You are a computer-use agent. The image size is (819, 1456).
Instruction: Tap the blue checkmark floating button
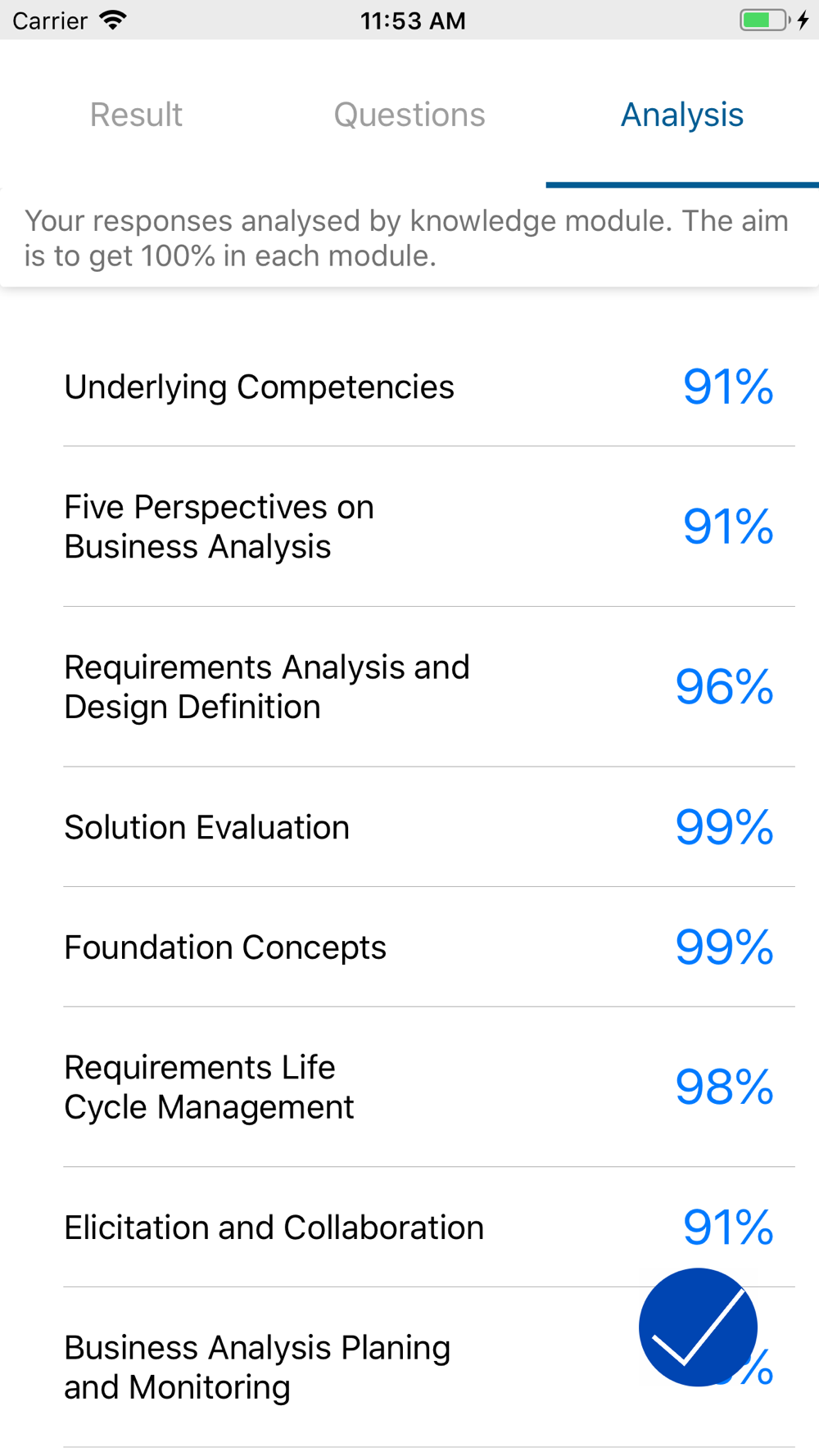[698, 1327]
